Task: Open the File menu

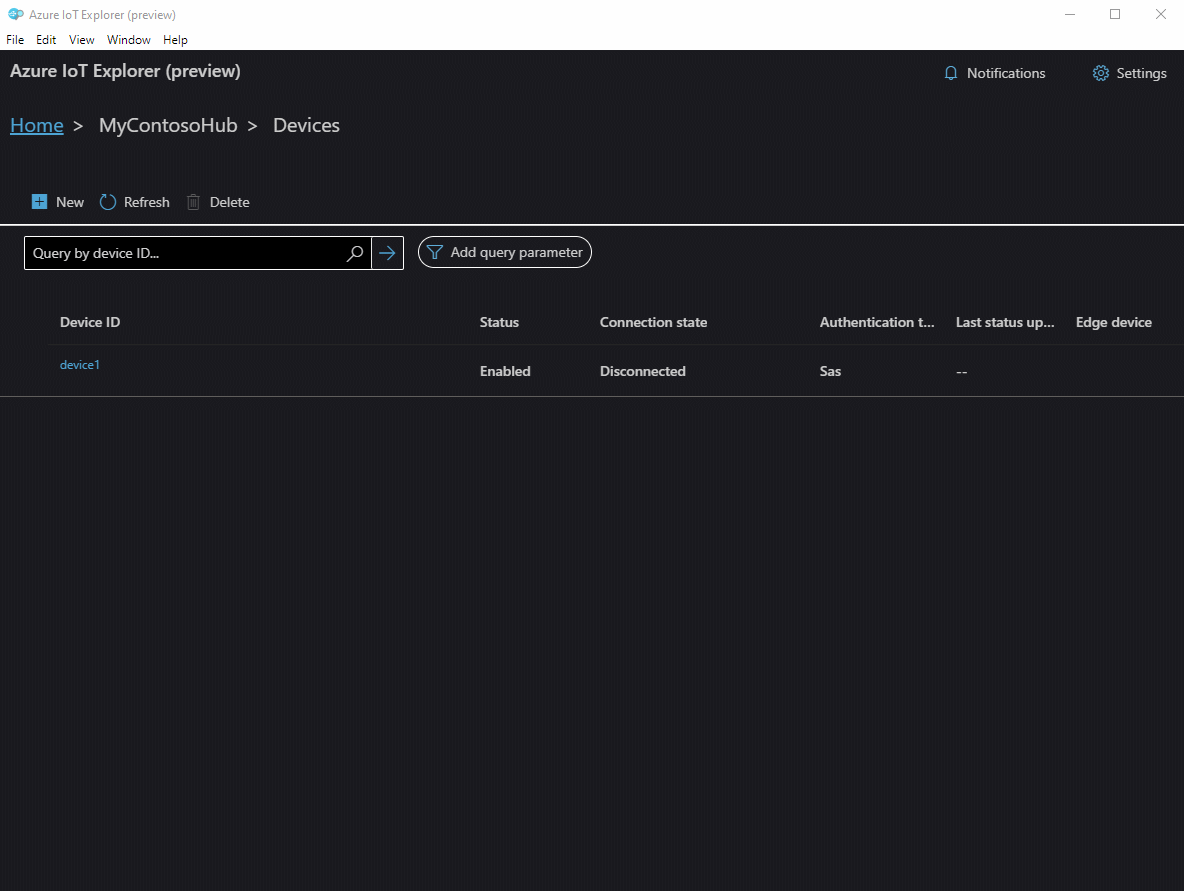Action: tap(15, 40)
